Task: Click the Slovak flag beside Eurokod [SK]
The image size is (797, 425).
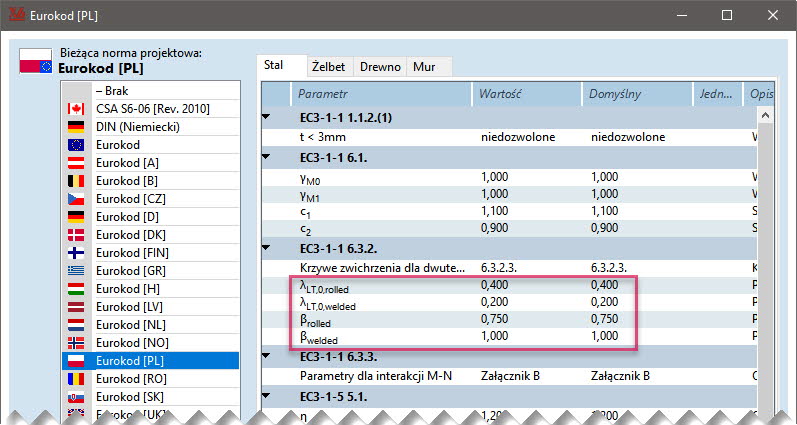Action: pos(76,397)
